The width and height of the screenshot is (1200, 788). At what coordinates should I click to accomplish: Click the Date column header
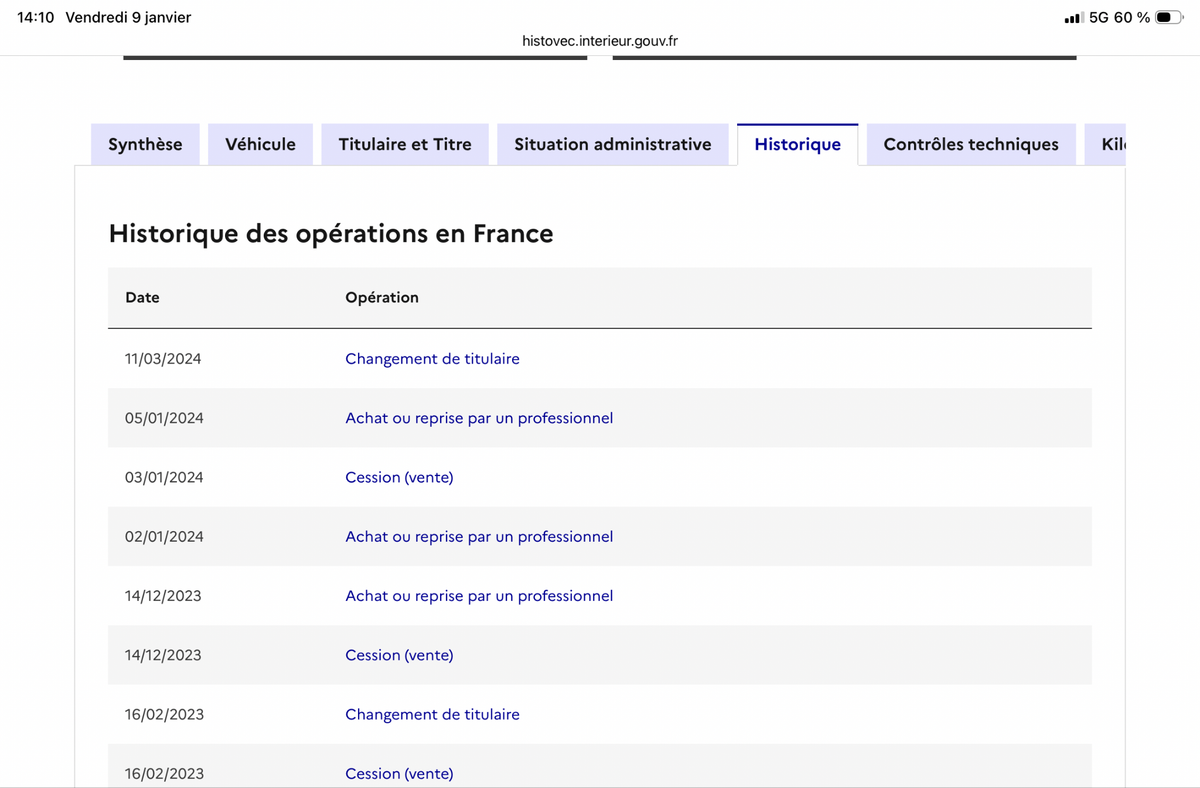click(142, 297)
